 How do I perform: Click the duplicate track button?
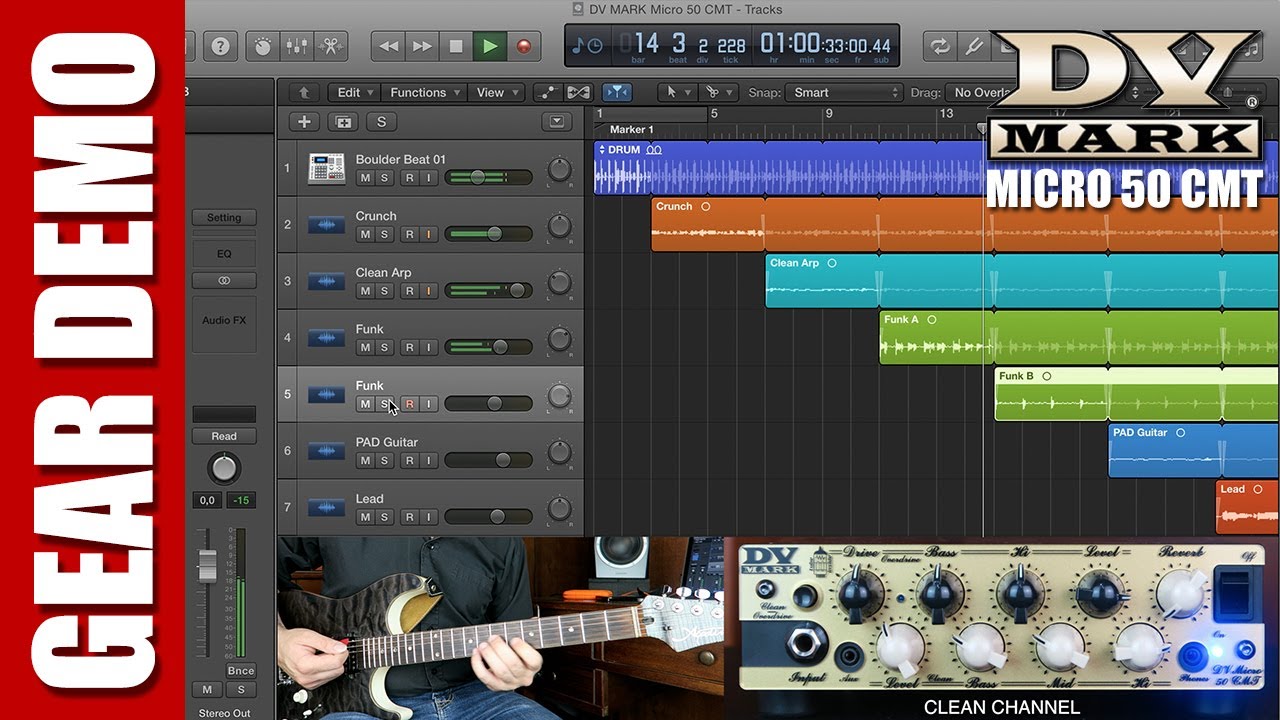343,122
